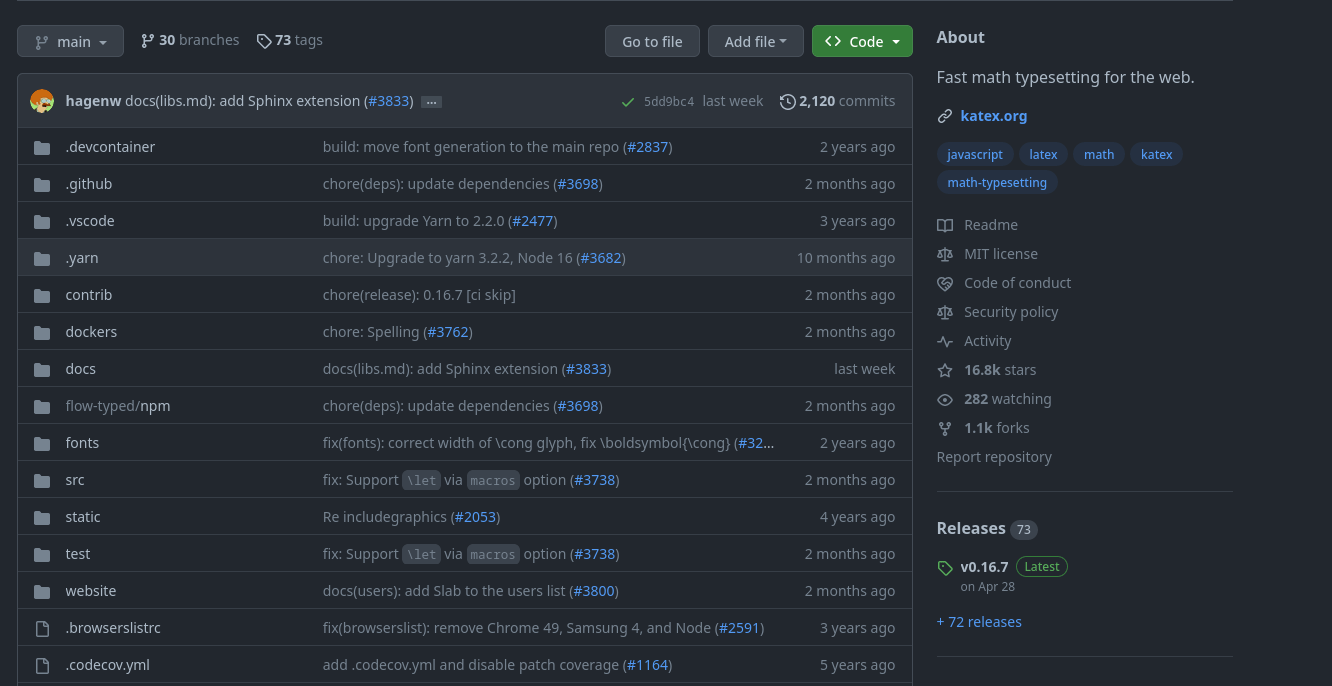Click dockers folder icon
This screenshot has width=1332, height=686.
tap(42, 332)
